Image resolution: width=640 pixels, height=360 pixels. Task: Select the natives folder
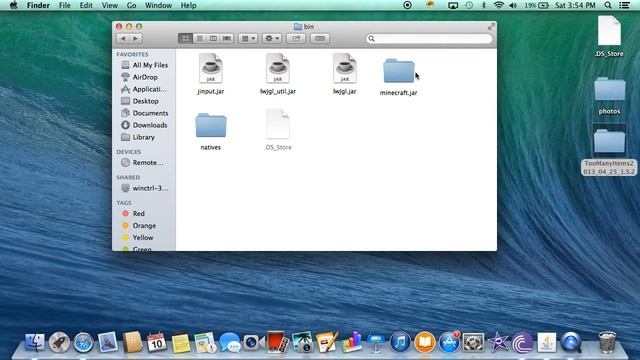coord(211,131)
